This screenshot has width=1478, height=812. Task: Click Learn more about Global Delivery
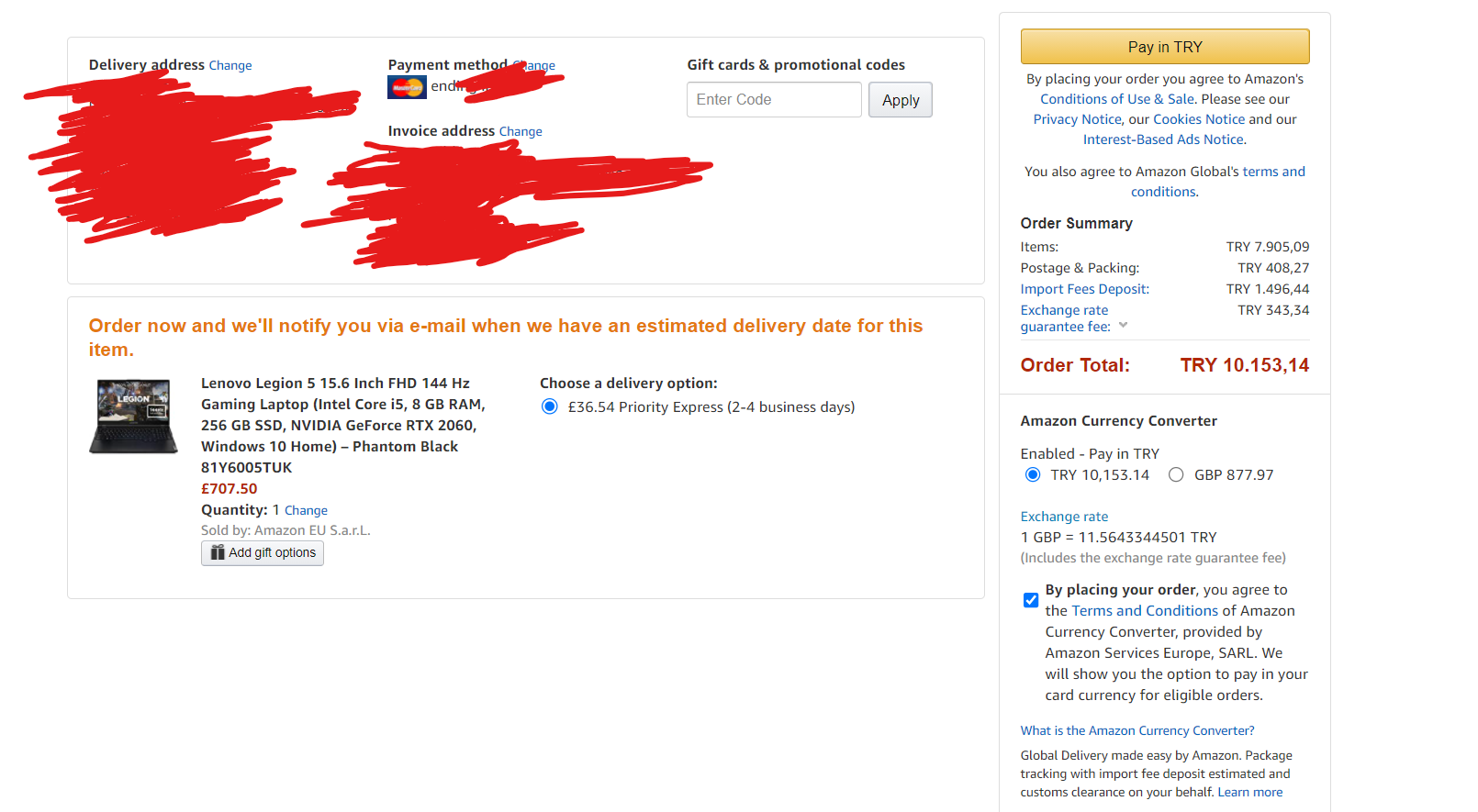[x=1250, y=792]
